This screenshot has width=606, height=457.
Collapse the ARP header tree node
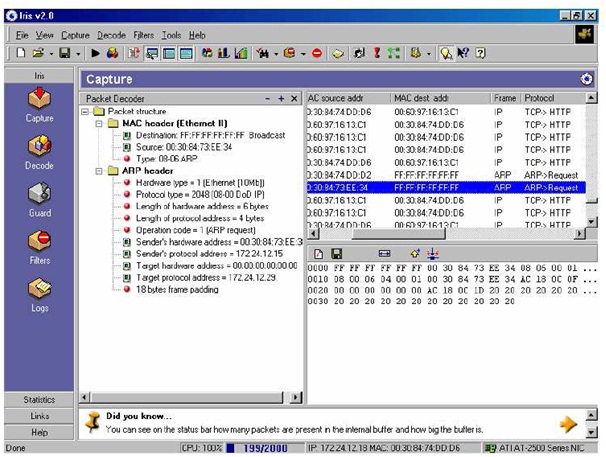click(99, 171)
